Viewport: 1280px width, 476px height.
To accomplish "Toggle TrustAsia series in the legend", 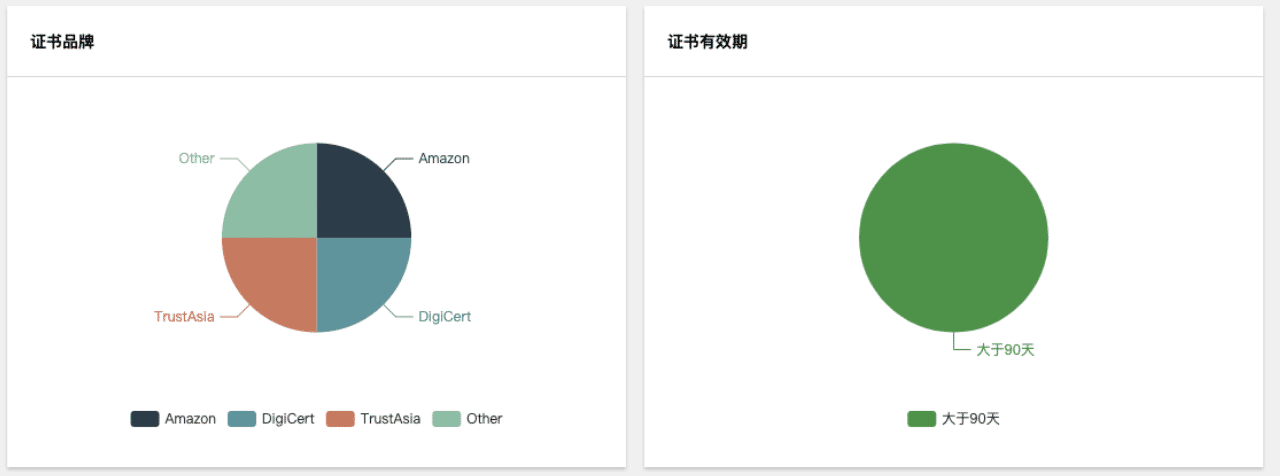I will 374,419.
